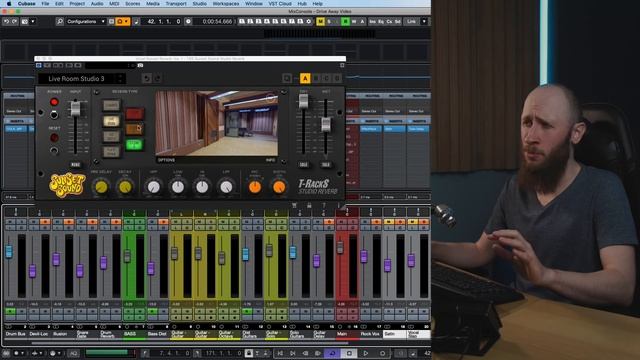Click the transport cycle/loop button

pyautogui.click(x=332, y=353)
